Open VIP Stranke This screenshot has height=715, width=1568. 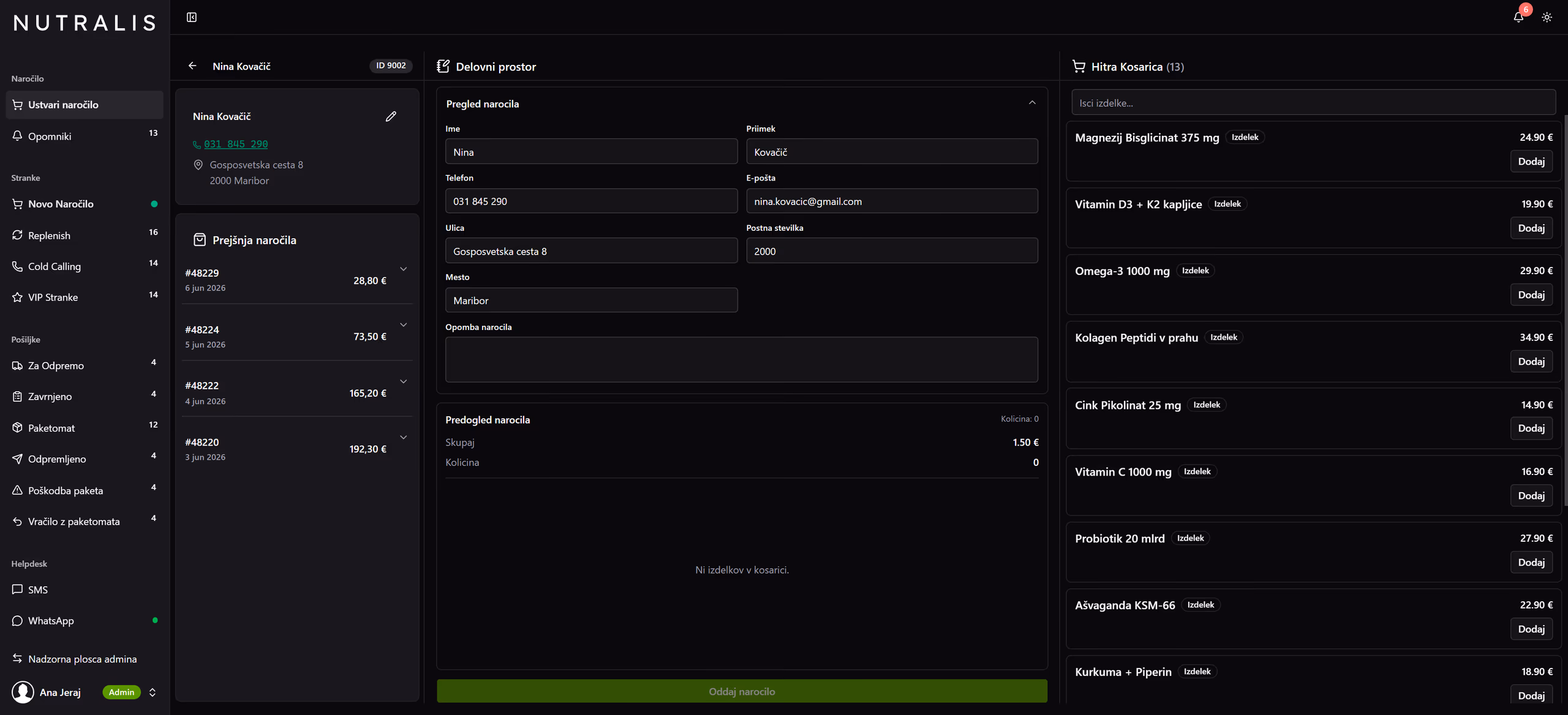(85, 297)
